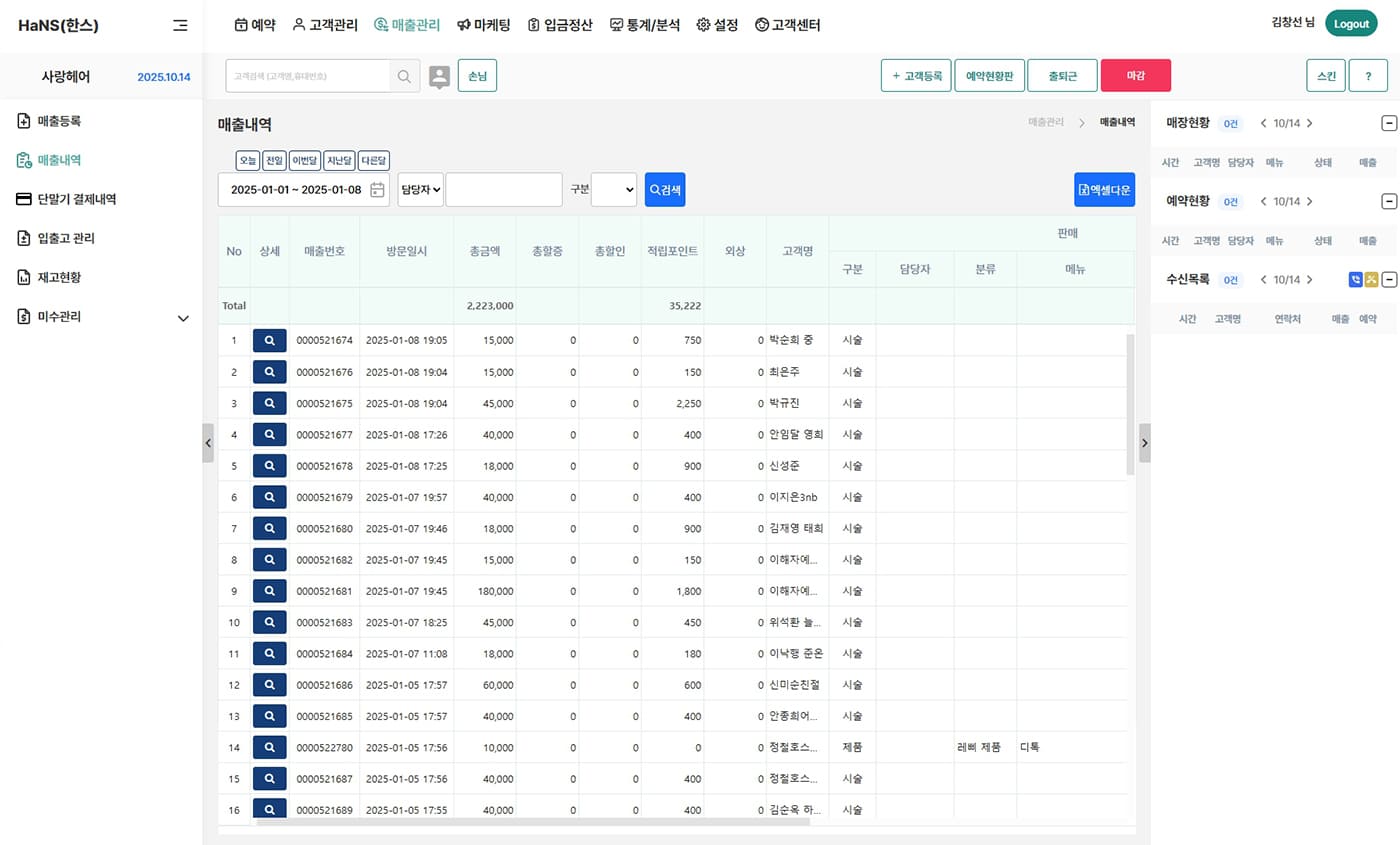
Task: Click the gray customer profile icon
Action: [x=439, y=76]
